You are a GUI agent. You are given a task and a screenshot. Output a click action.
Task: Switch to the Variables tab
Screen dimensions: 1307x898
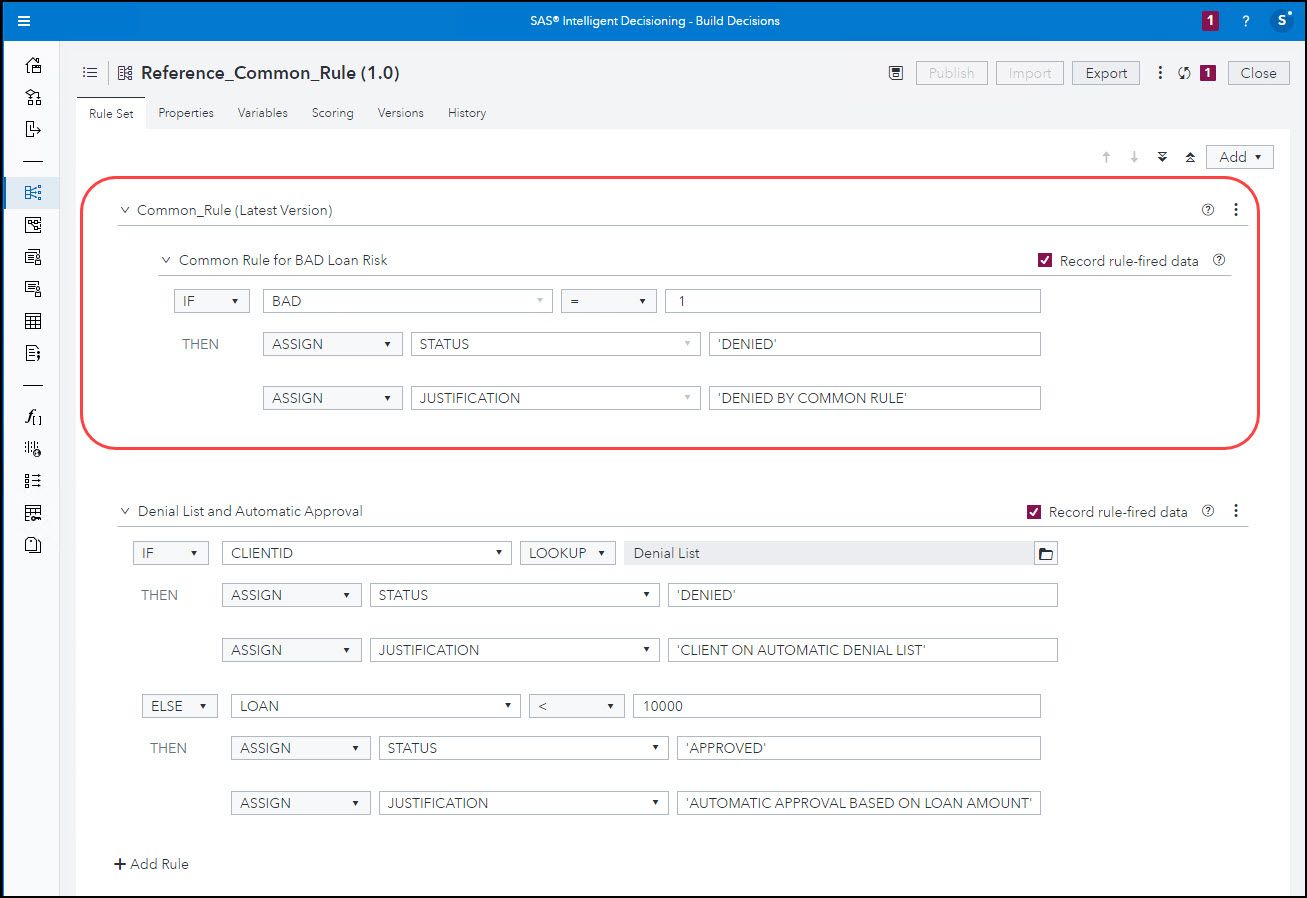[x=262, y=113]
